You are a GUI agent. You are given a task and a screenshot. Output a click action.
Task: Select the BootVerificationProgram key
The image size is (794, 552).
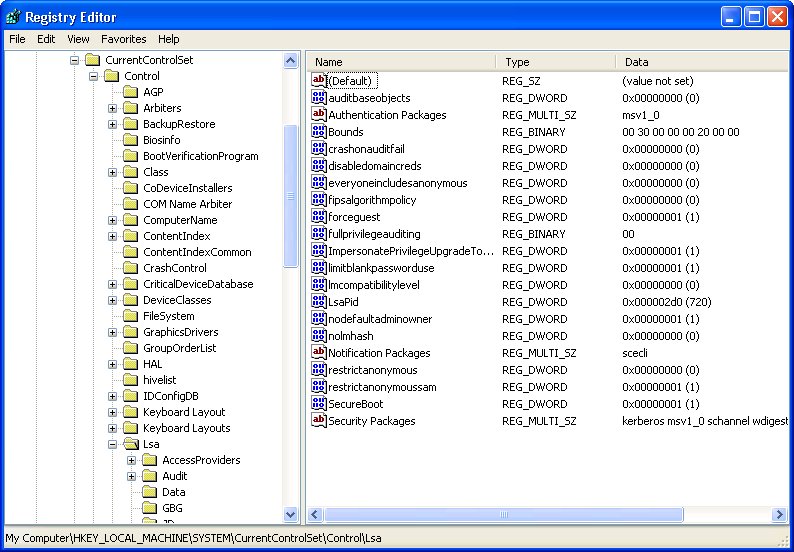(x=201, y=156)
